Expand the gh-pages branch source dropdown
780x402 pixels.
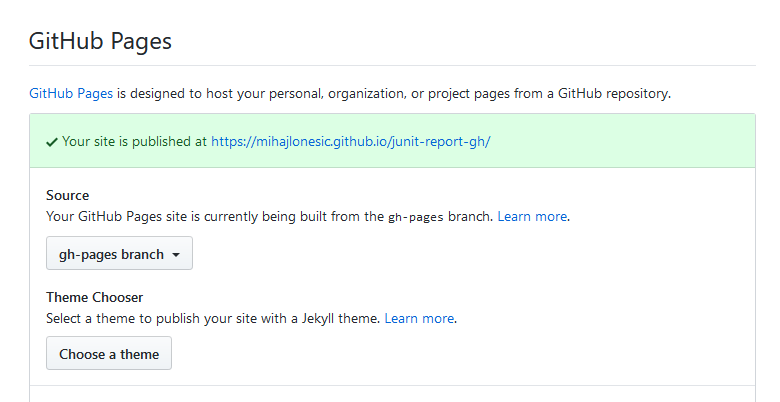click(119, 253)
